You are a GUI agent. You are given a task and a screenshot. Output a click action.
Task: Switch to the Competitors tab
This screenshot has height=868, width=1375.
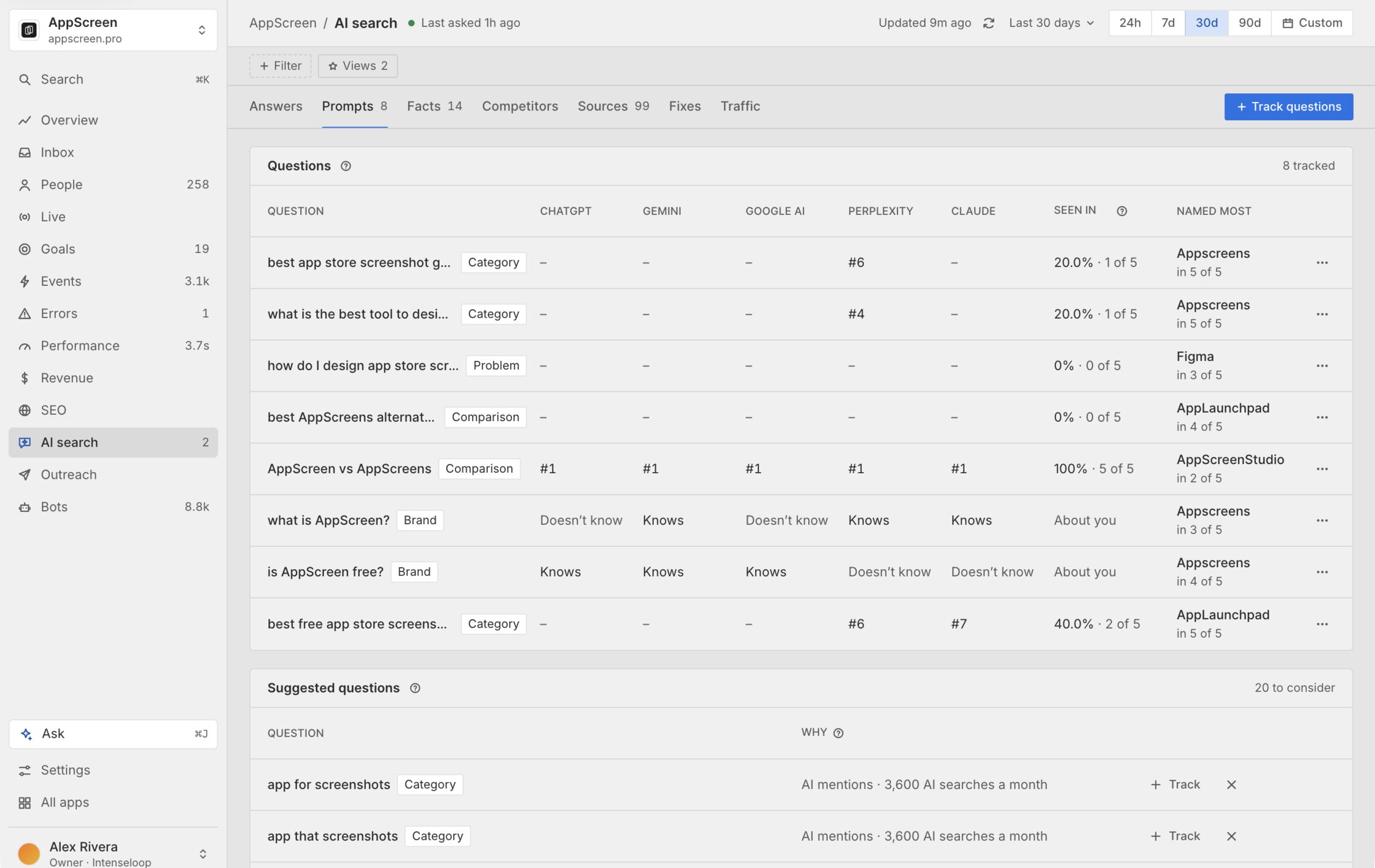[520, 106]
